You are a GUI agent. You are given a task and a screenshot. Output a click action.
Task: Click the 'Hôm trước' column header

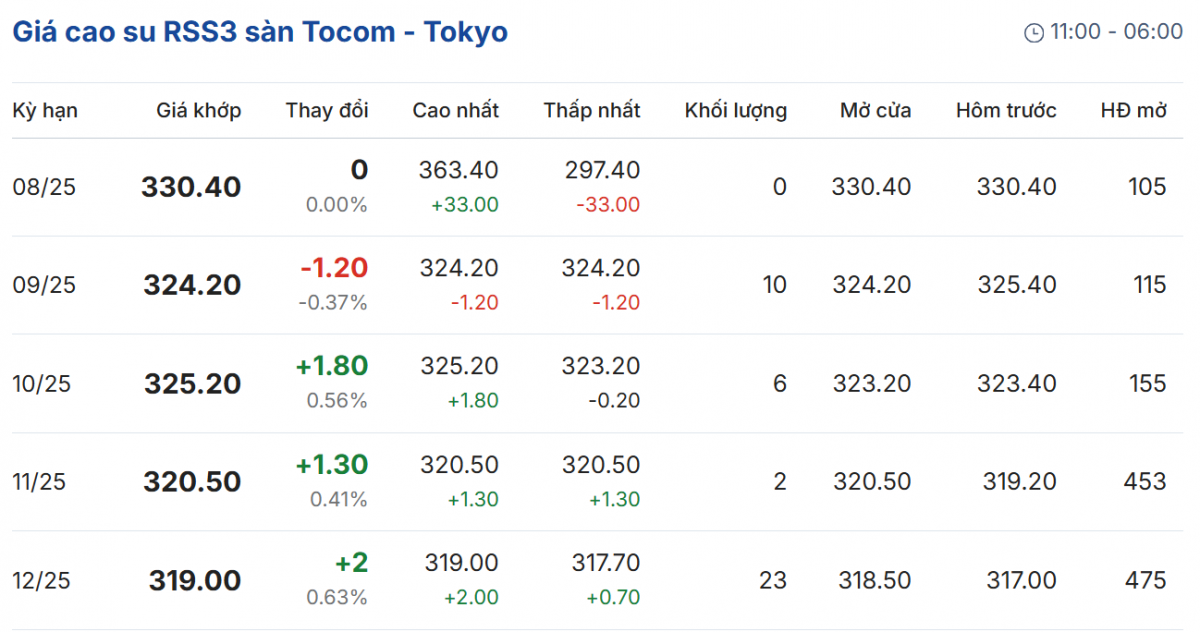[x=1005, y=110]
